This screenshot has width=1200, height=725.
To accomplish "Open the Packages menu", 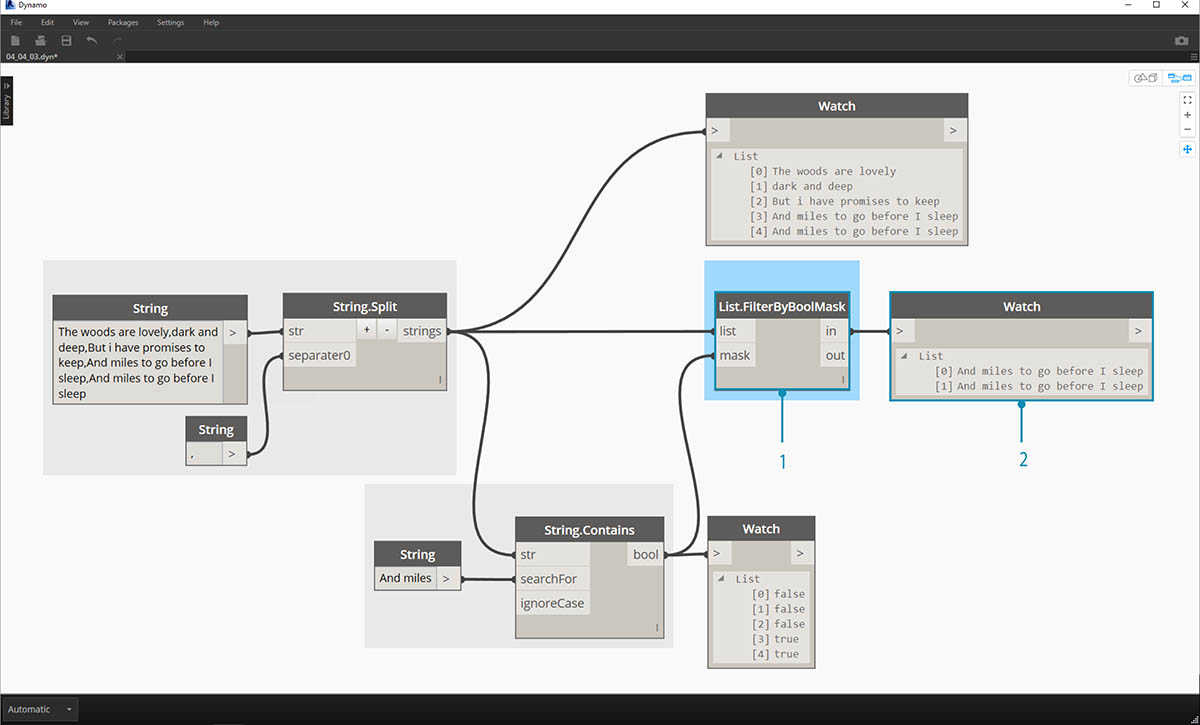I will coord(123,22).
